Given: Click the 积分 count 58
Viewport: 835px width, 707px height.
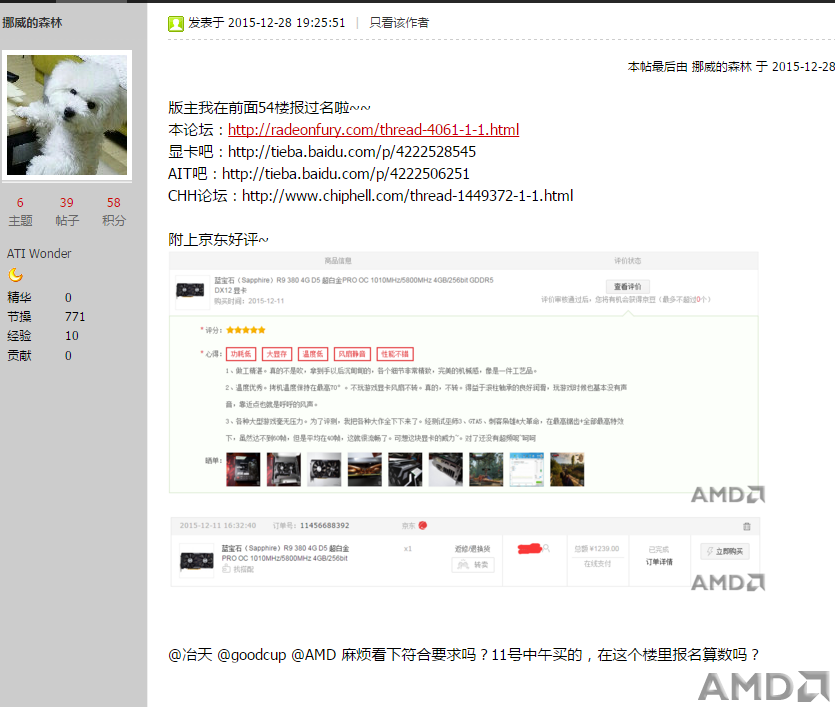Looking at the screenshot, I should point(113,202).
